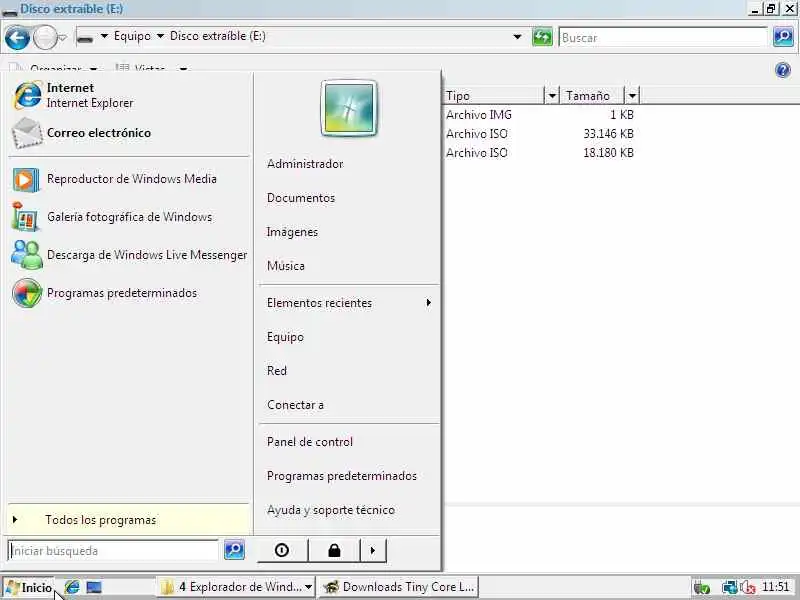Open Tipo column filter dropdown
Image resolution: width=800 pixels, height=600 pixels.
552,95
